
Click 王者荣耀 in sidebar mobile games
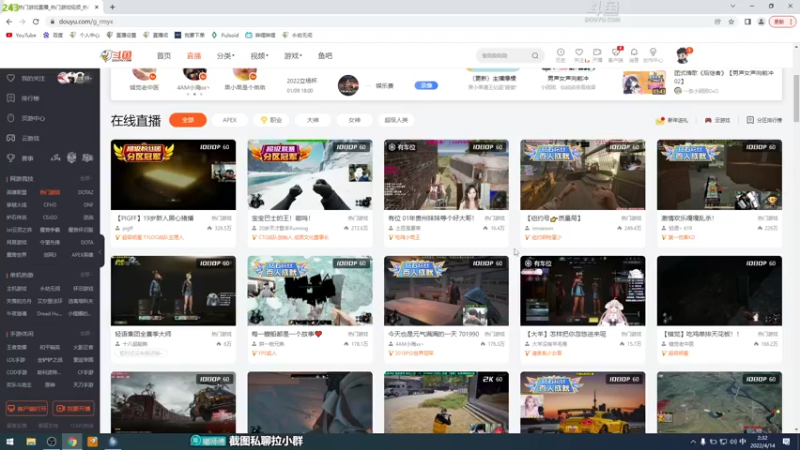(x=16, y=347)
